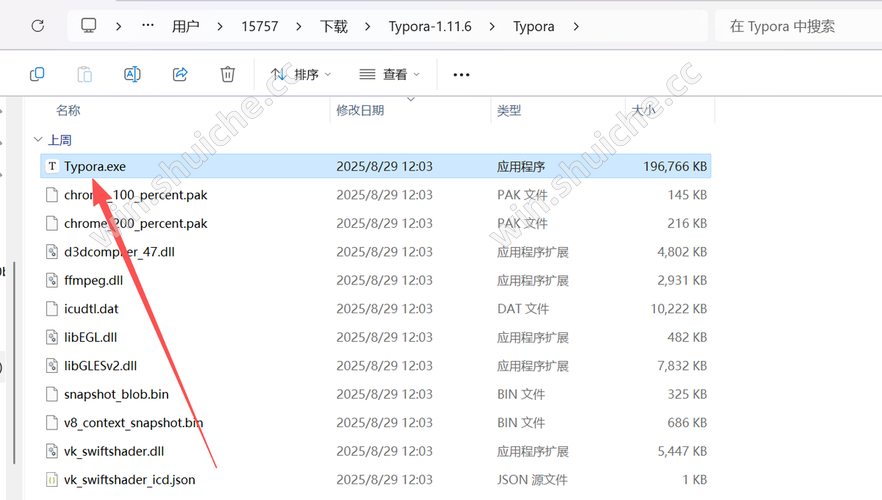Screen dimensions: 882x500
Task: Click the 上周 group label
Action: pos(60,139)
